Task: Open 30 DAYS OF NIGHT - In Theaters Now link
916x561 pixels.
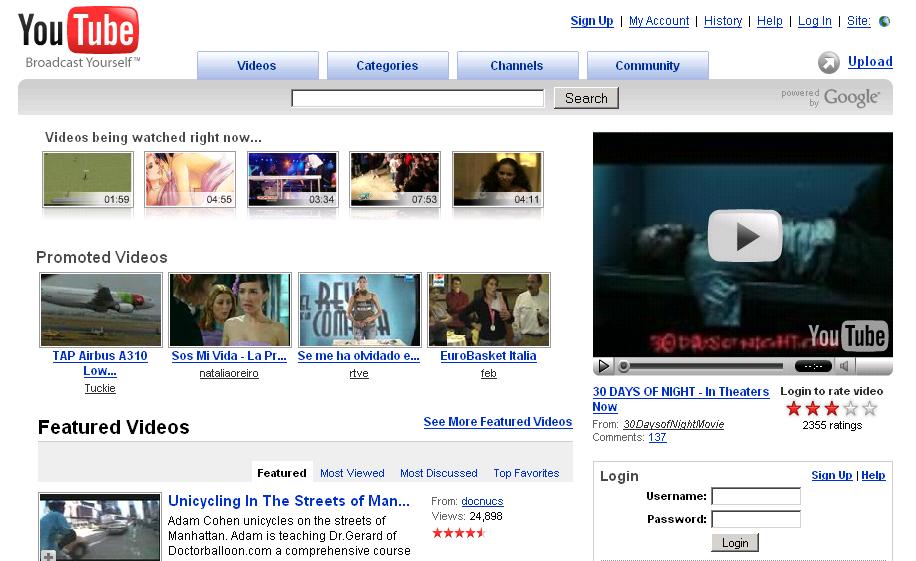Action: [x=681, y=399]
